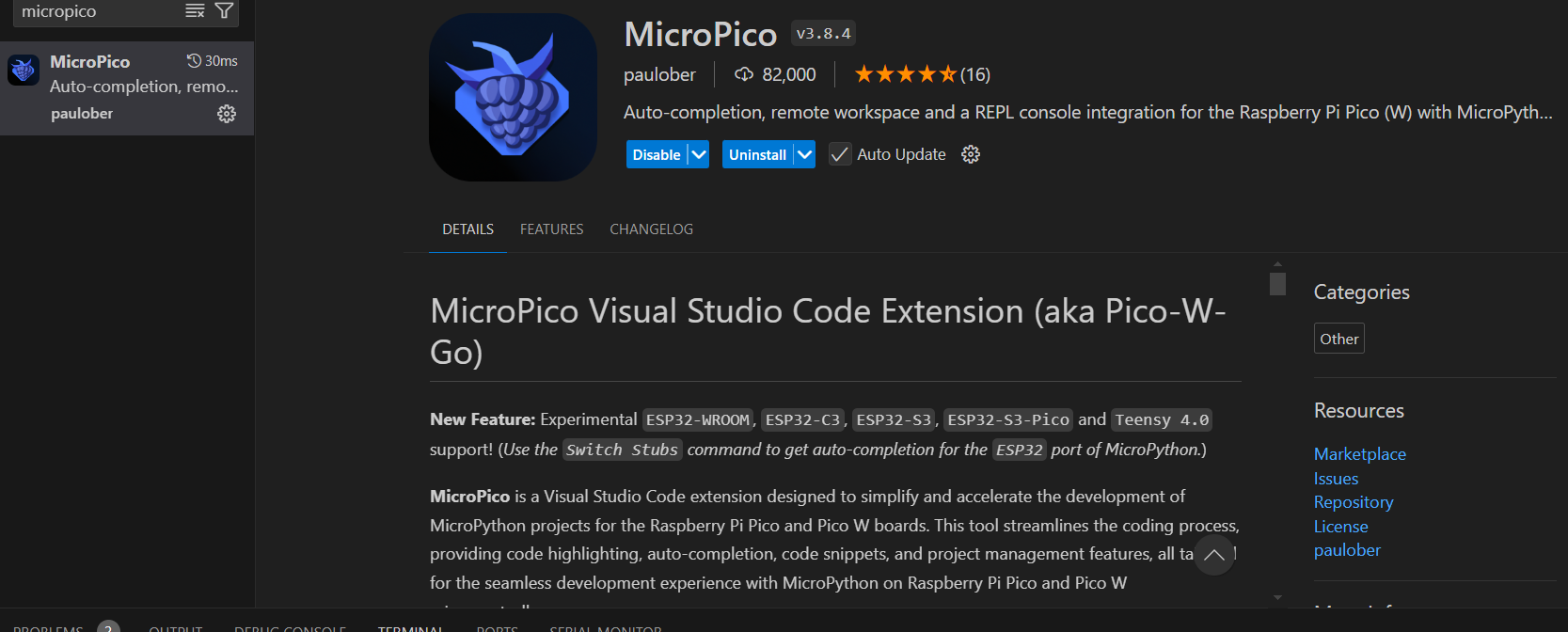
Task: Expand the Uninstall dropdown arrow
Action: [804, 154]
